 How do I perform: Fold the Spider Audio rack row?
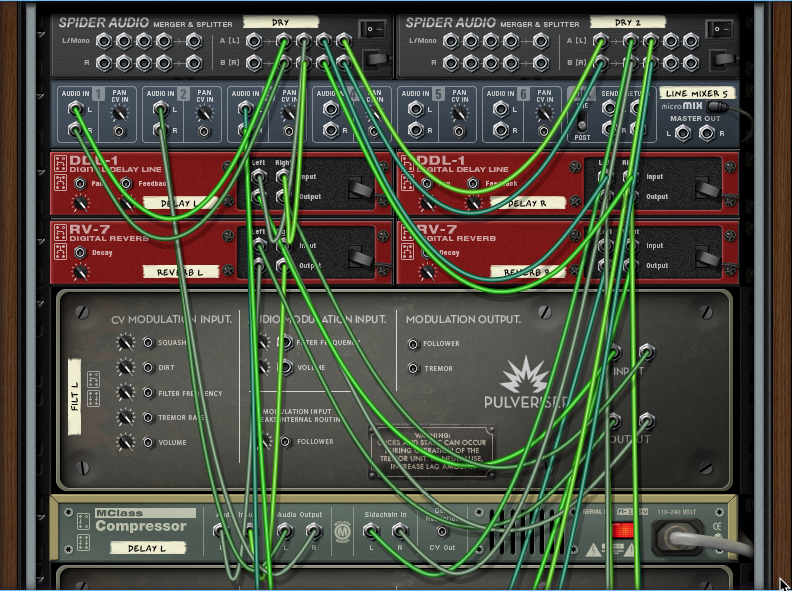41,34
